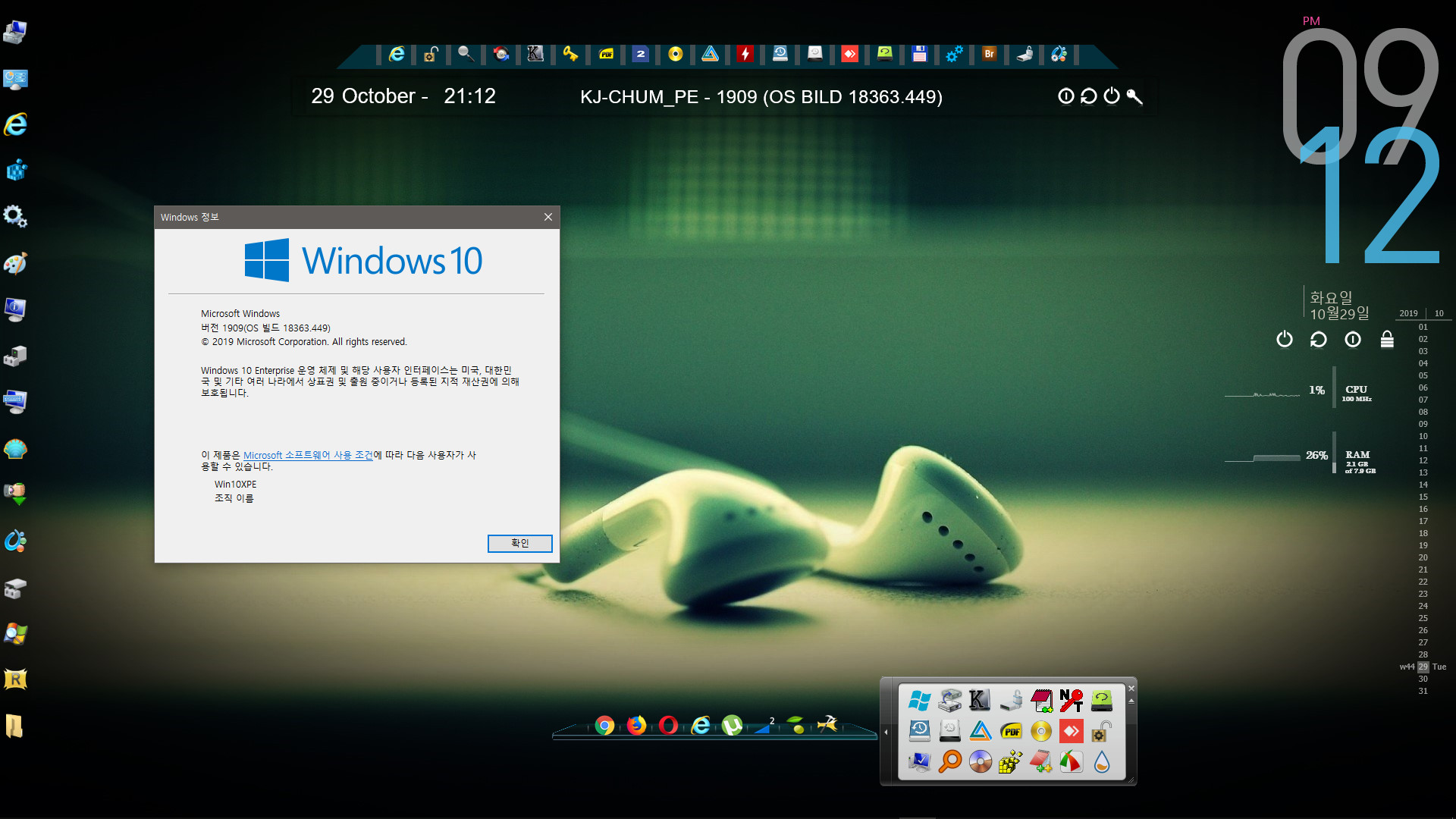Open the red AnyDesk icon in launcher panel

[x=1071, y=731]
